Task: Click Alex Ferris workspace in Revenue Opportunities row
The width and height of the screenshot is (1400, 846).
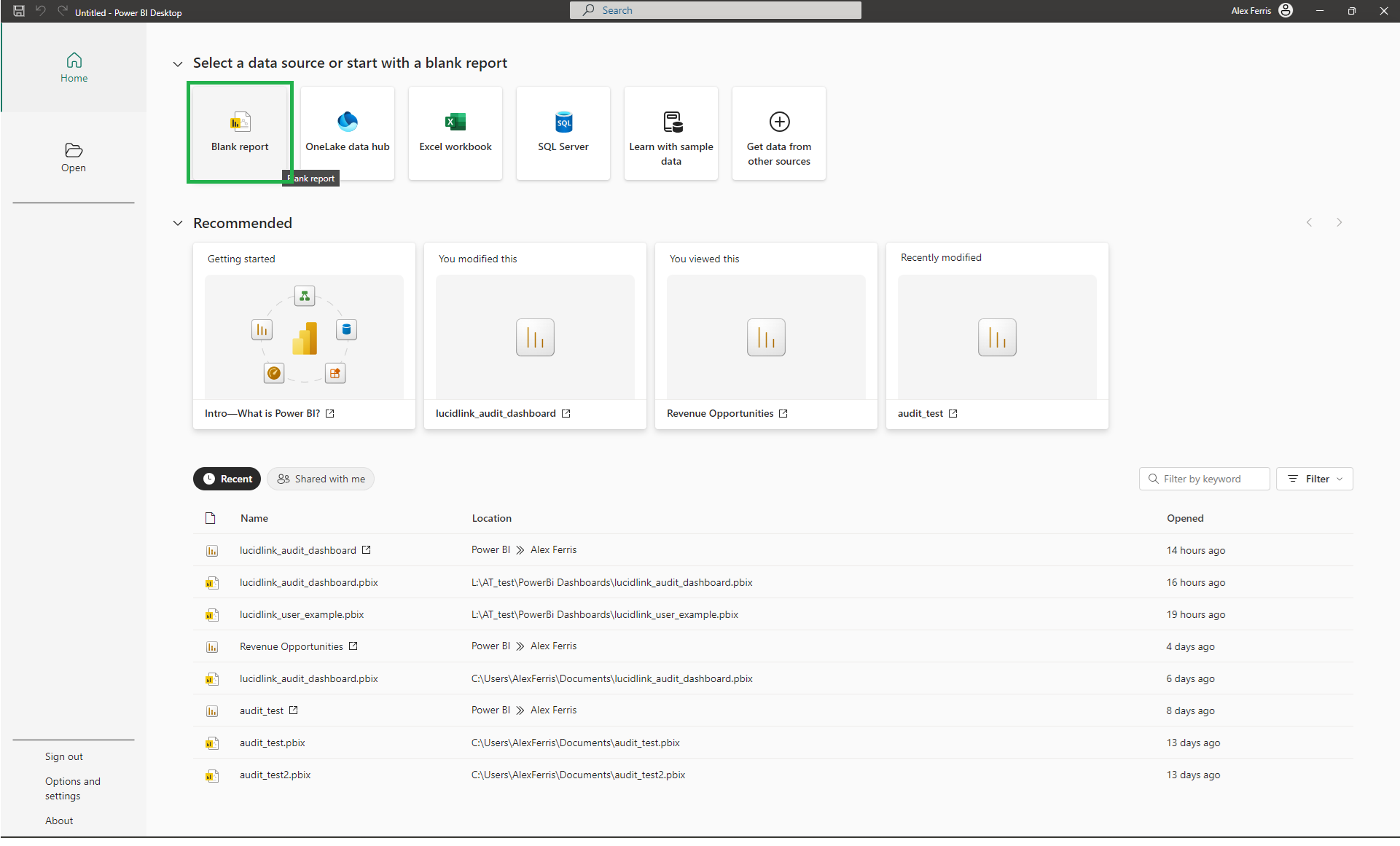Action: (x=553, y=646)
